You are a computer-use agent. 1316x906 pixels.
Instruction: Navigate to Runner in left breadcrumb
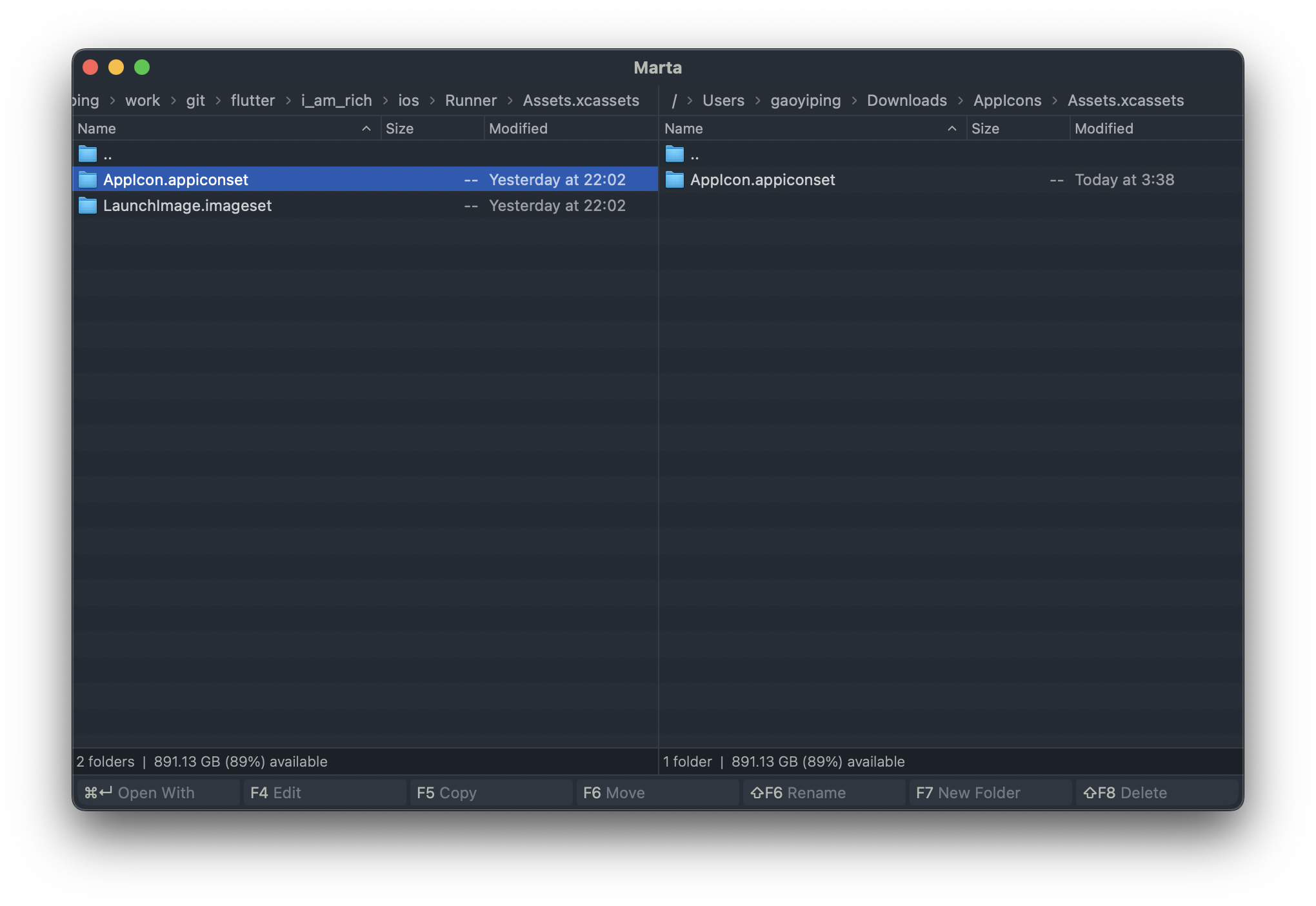[471, 101]
